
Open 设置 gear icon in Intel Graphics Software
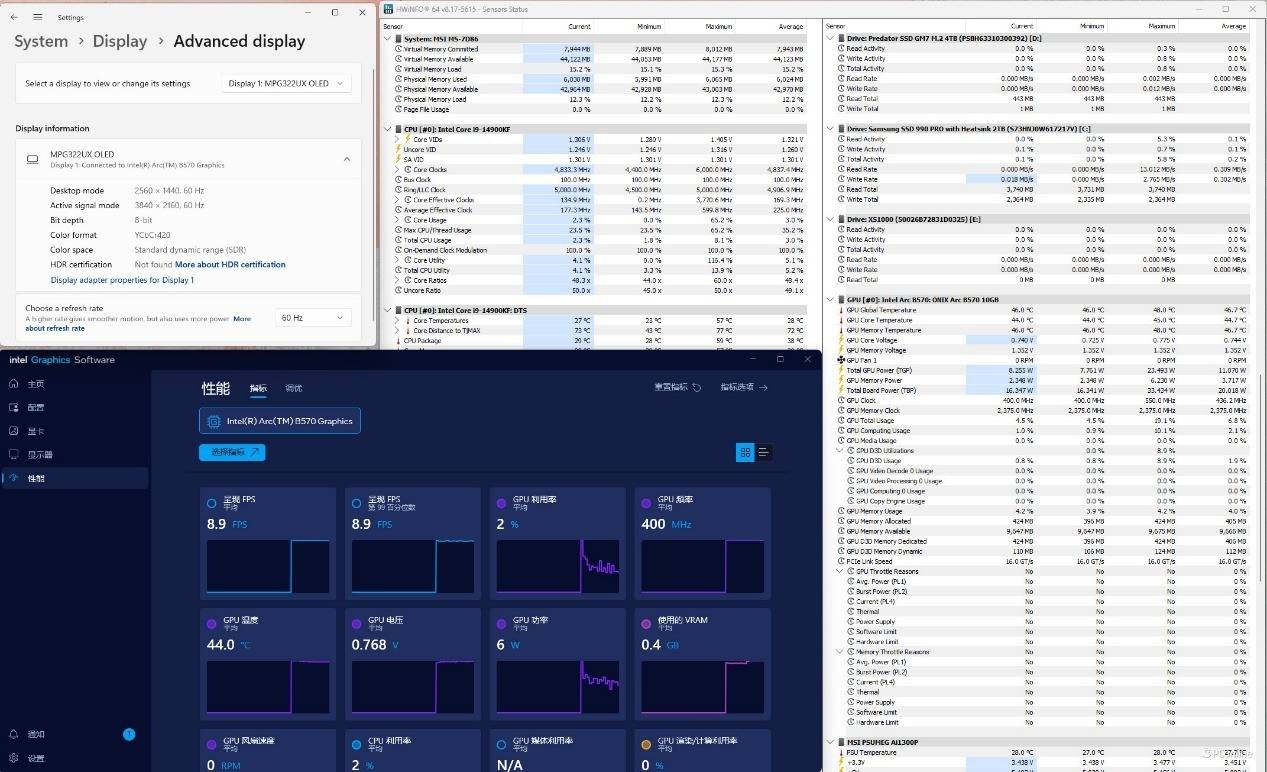[14, 758]
